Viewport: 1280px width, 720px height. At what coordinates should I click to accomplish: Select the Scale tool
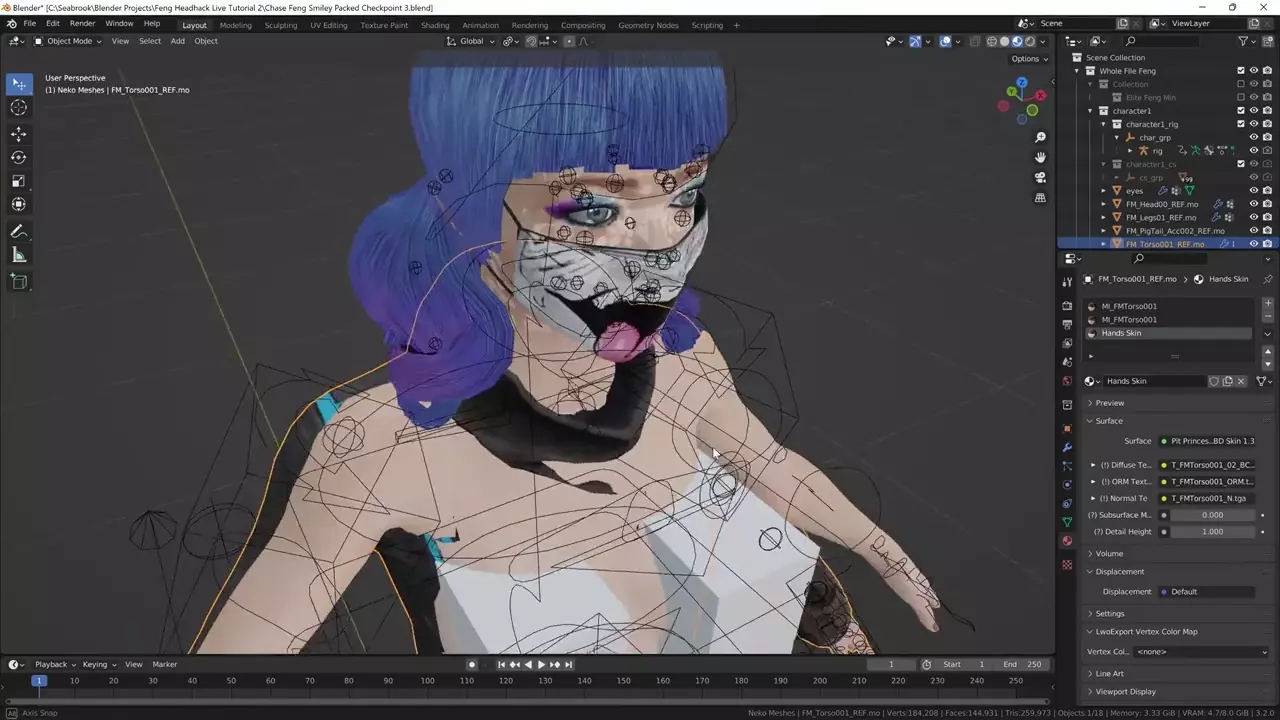tap(19, 181)
